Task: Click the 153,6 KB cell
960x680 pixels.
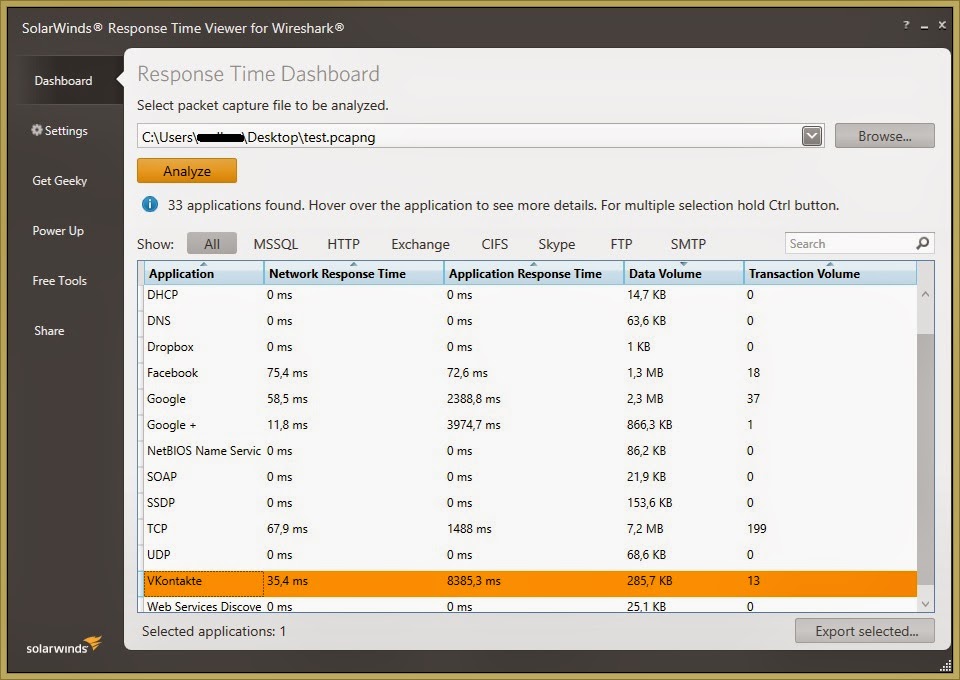Action: tap(649, 503)
